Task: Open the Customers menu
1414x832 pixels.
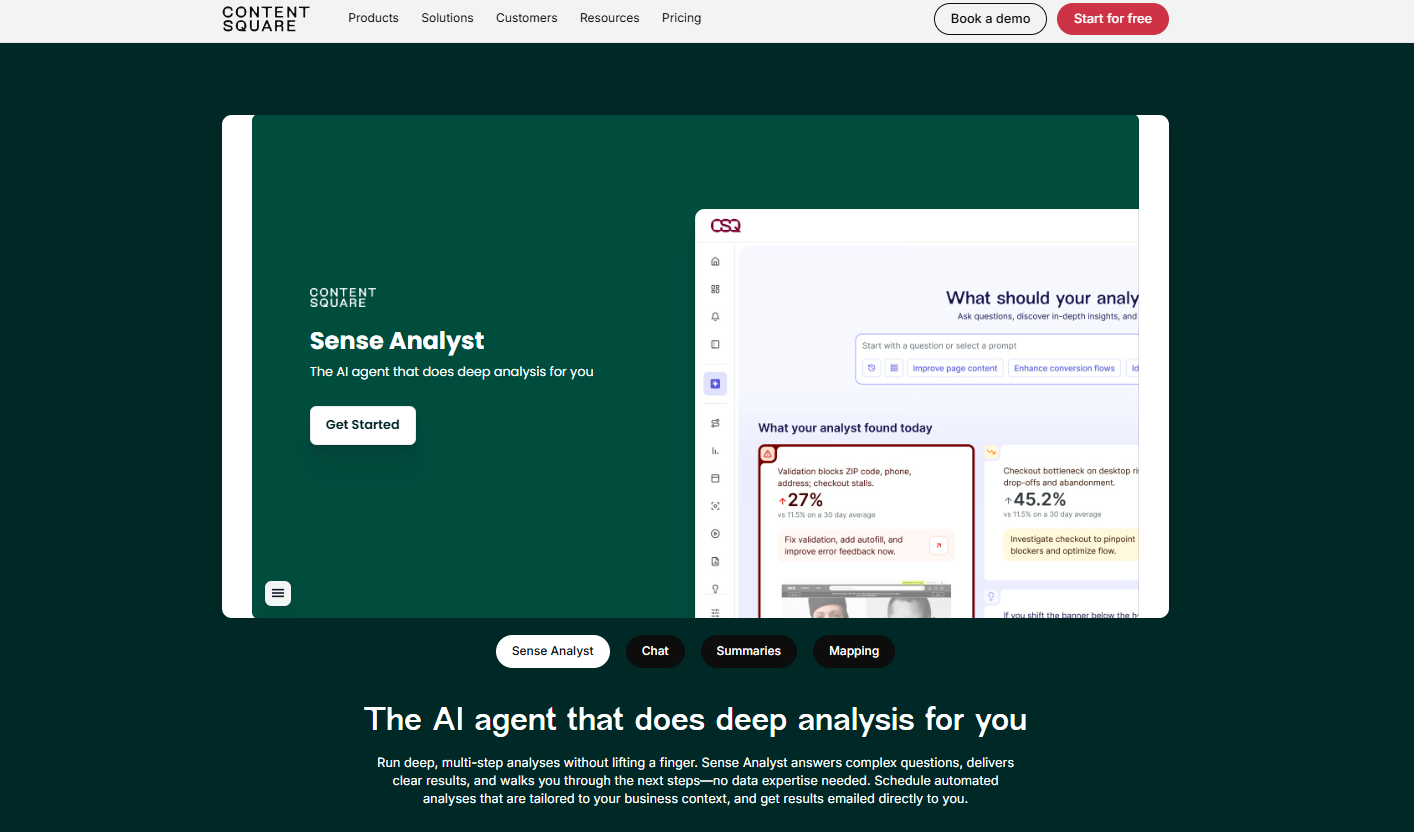Action: point(527,18)
